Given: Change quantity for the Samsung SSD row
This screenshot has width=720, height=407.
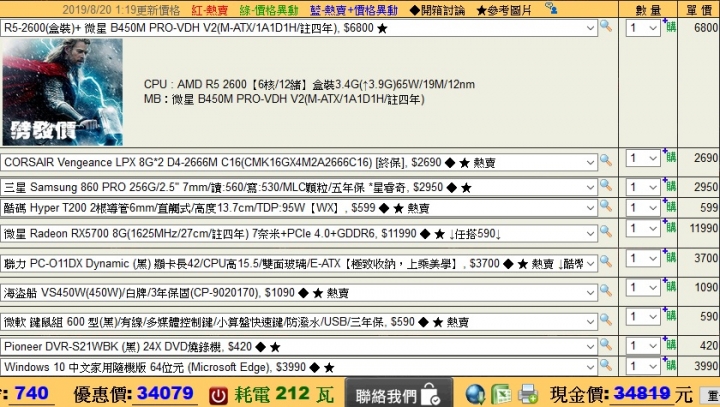Looking at the screenshot, I should tap(643, 187).
